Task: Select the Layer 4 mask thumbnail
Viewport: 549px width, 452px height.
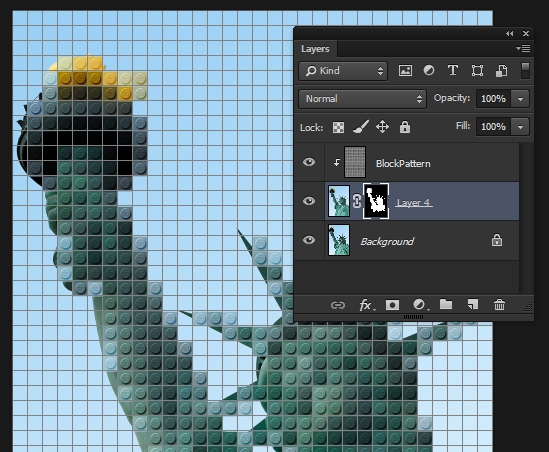Action: tap(376, 201)
